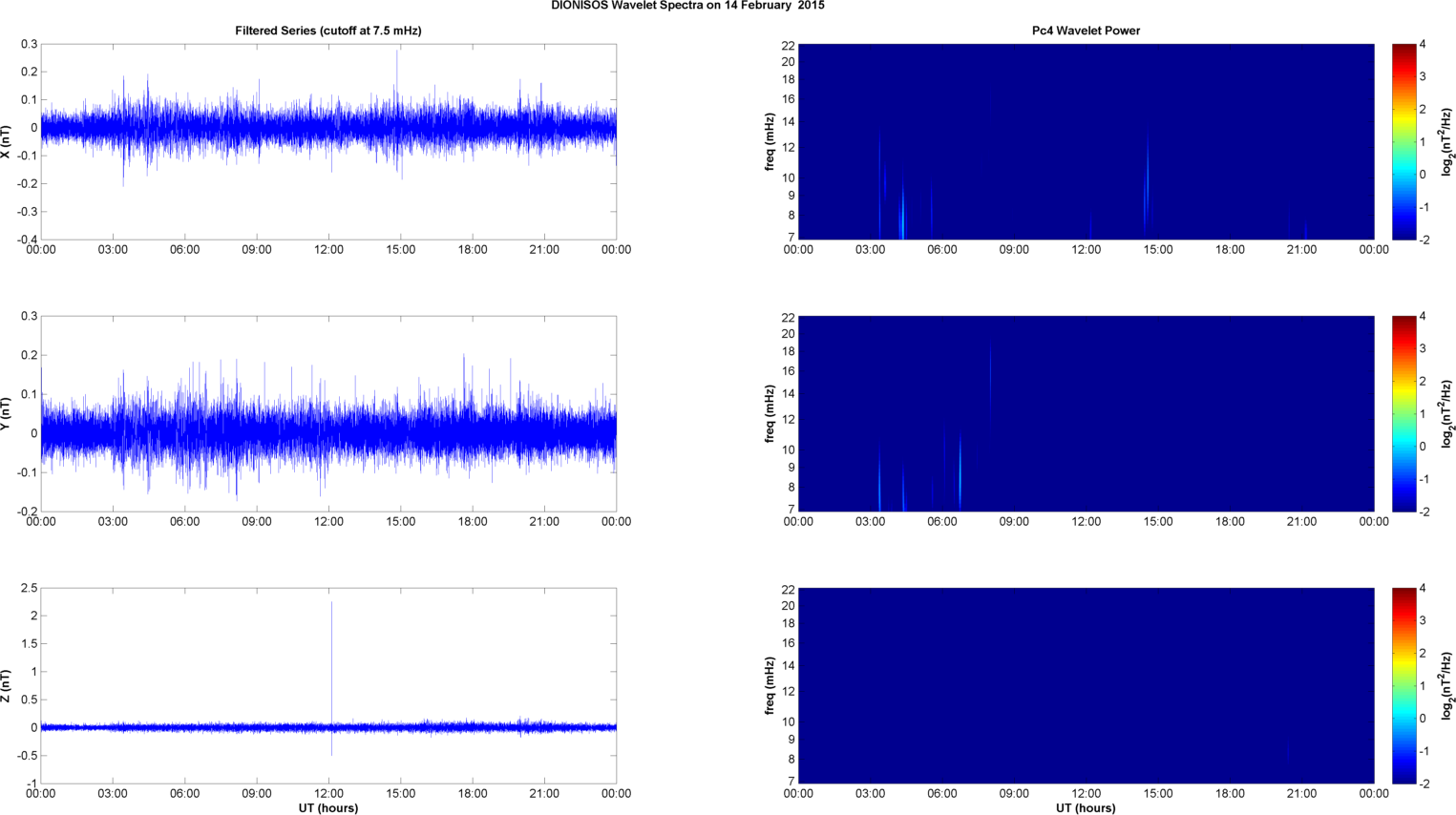This screenshot has width=1456, height=815.
Task: Click '15:00' tick under middle wavelet plot
Action: 1158,522
